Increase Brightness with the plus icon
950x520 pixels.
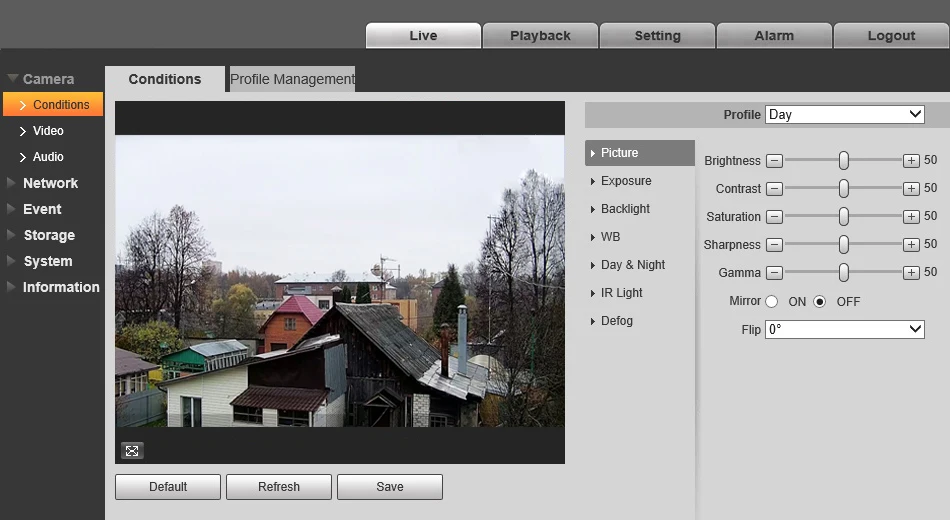[x=911, y=161]
